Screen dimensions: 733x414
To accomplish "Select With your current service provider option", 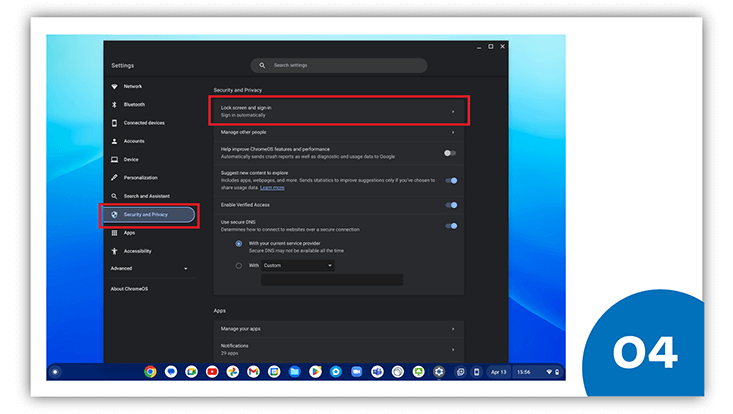I will (239, 243).
